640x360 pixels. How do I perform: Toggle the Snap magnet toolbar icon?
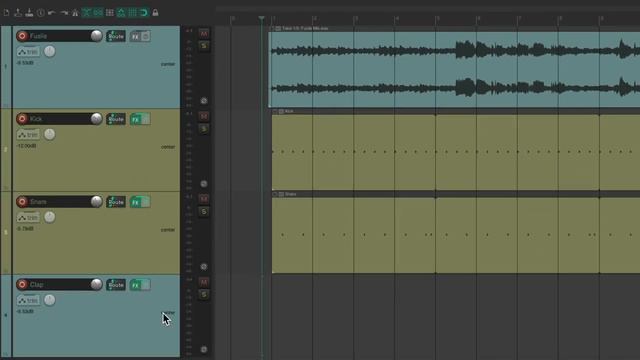[144, 13]
